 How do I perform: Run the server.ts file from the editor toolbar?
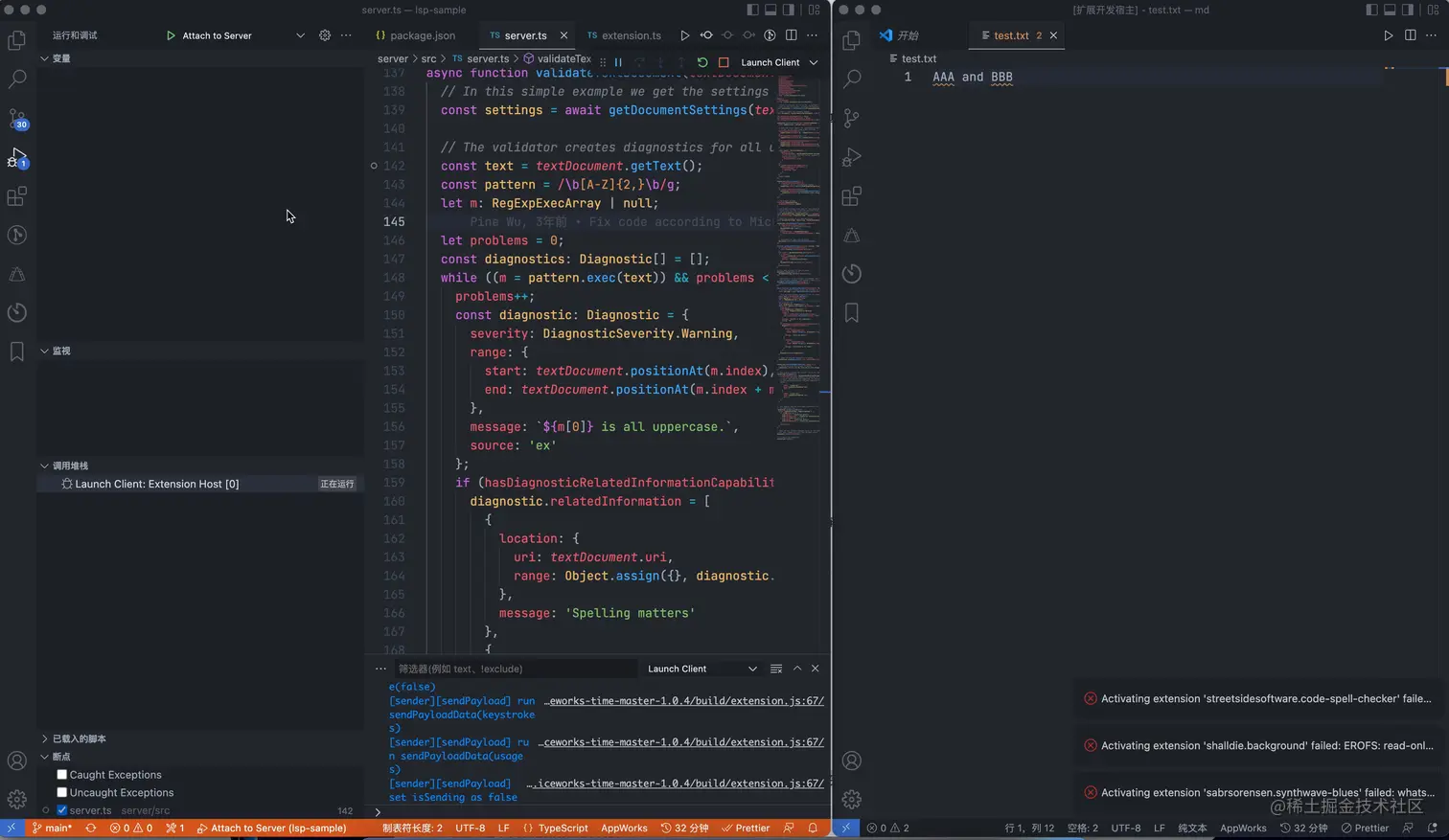(x=684, y=35)
